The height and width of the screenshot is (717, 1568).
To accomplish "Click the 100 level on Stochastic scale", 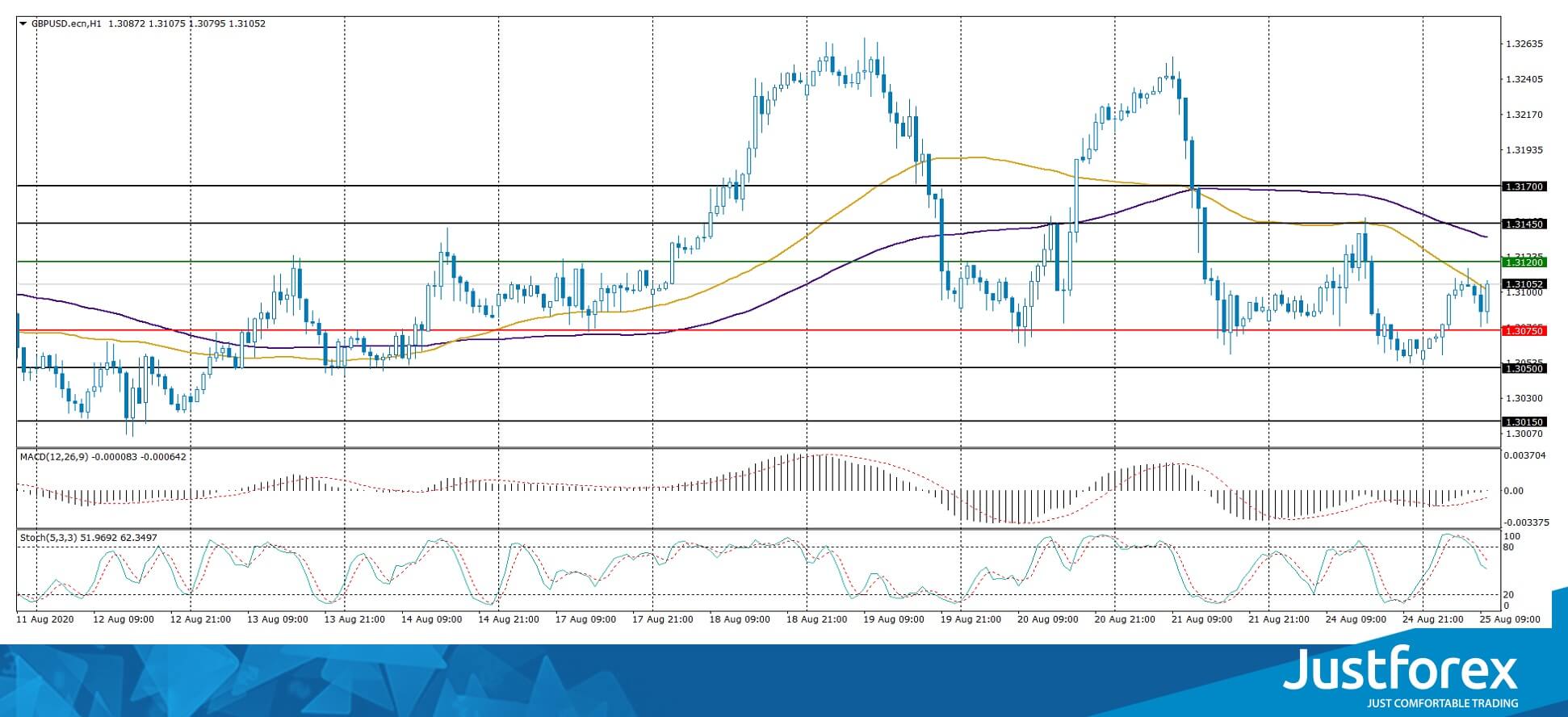I will point(1512,537).
